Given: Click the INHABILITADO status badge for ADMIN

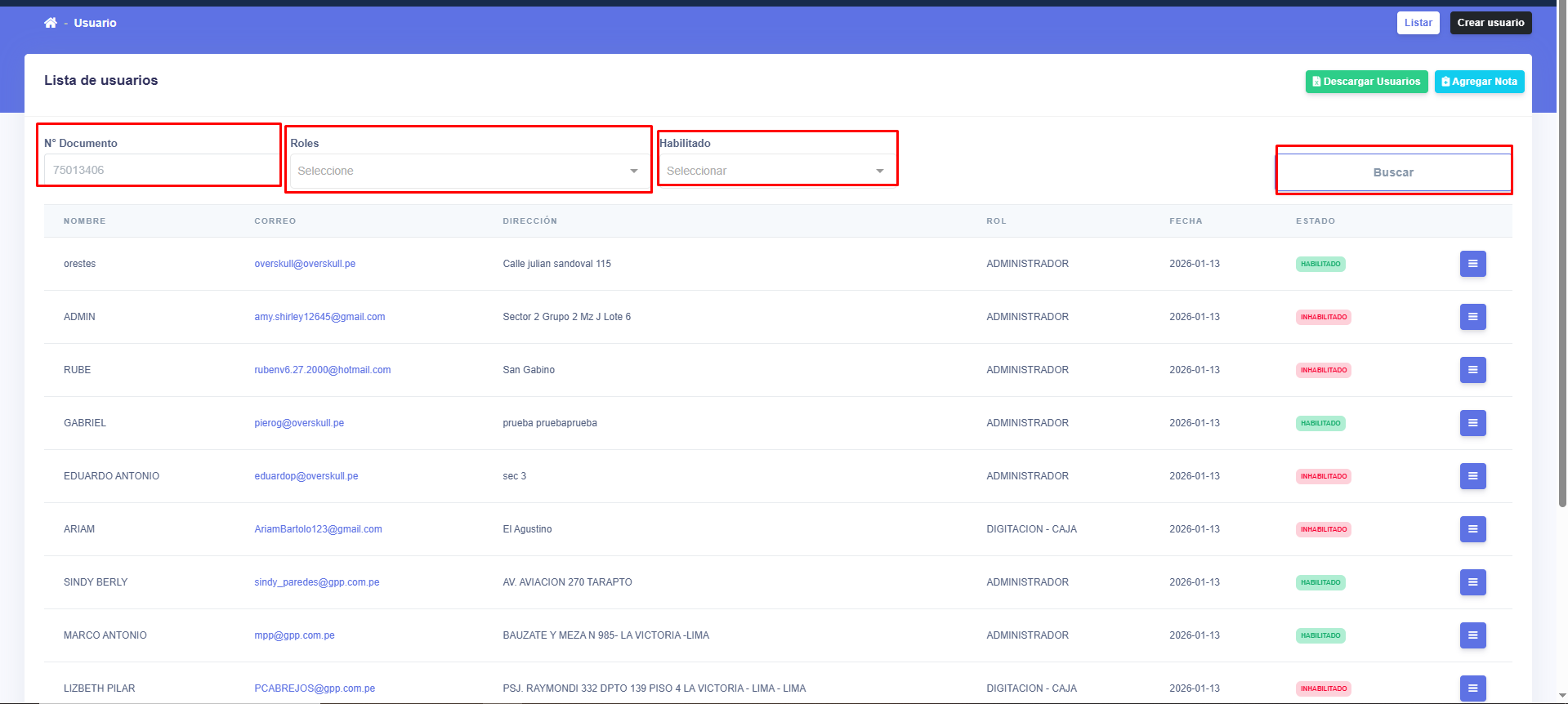Looking at the screenshot, I should (1323, 317).
